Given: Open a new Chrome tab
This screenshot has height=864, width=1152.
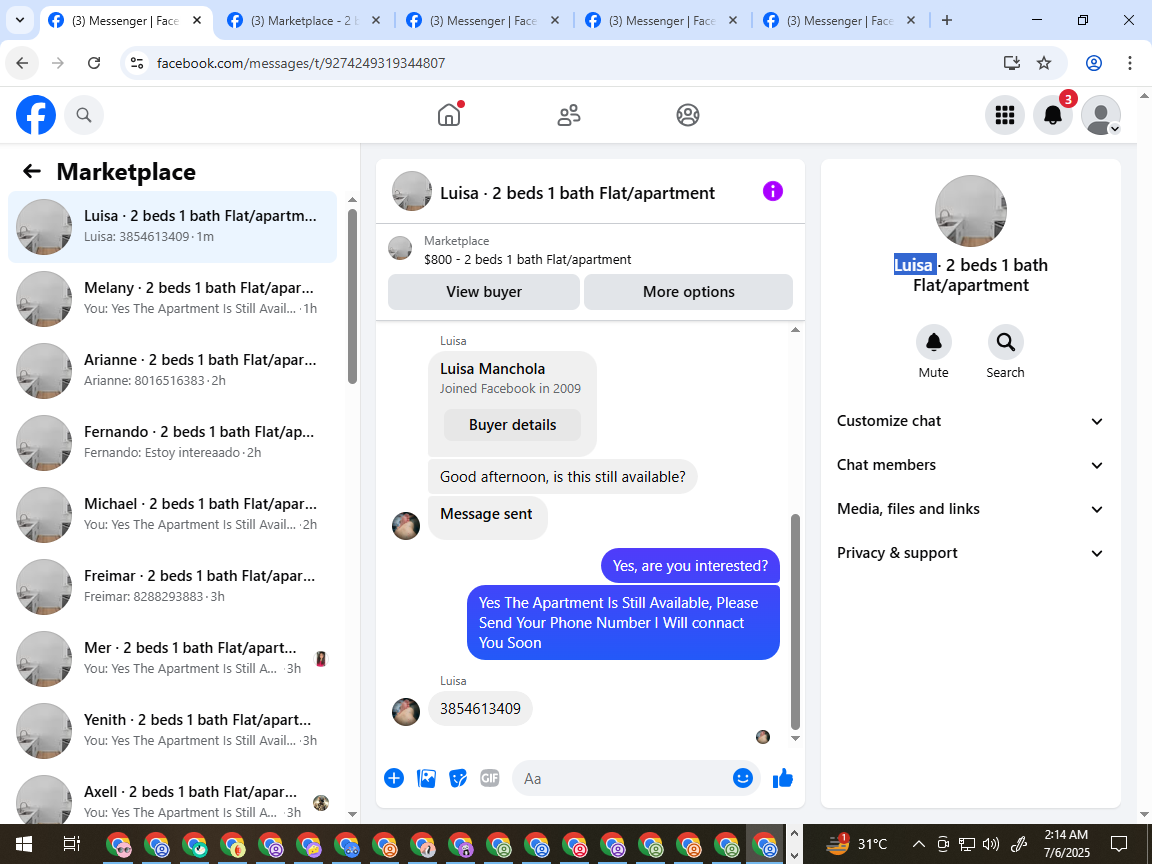Looking at the screenshot, I should click(947, 21).
